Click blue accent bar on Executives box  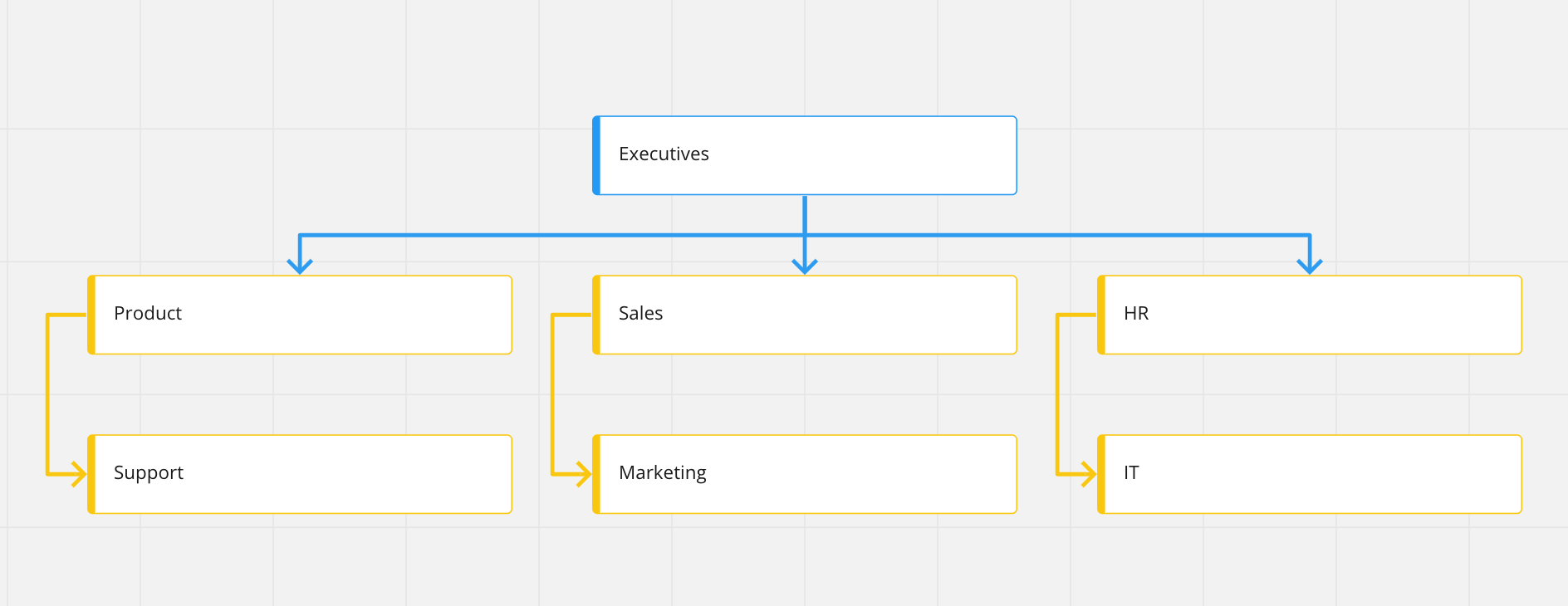pos(596,155)
